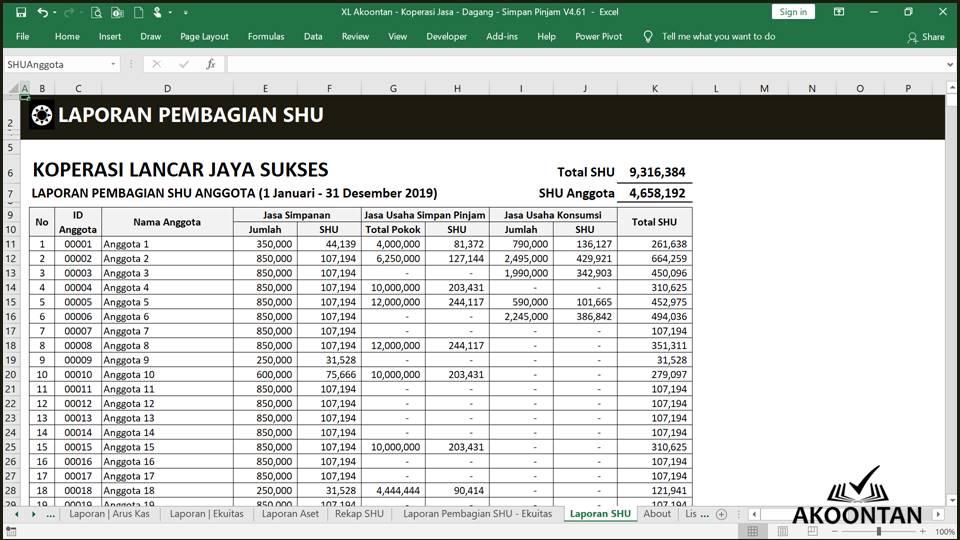This screenshot has width=960, height=540.
Task: Click the Tell me what you want to do box
Action: (718, 37)
